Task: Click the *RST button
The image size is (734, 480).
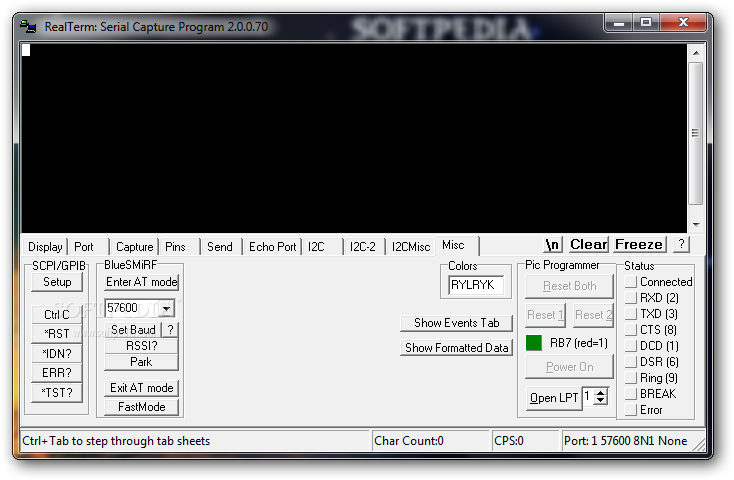Action: point(57,334)
